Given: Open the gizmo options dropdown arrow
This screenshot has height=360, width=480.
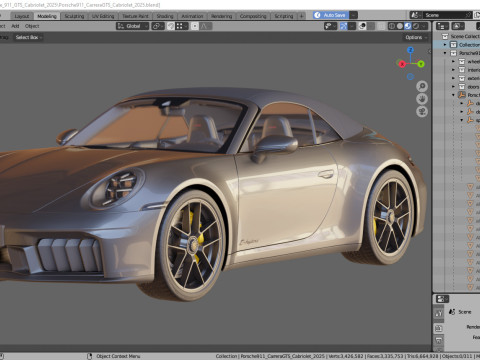Looking at the screenshot, I should pos(352,26).
